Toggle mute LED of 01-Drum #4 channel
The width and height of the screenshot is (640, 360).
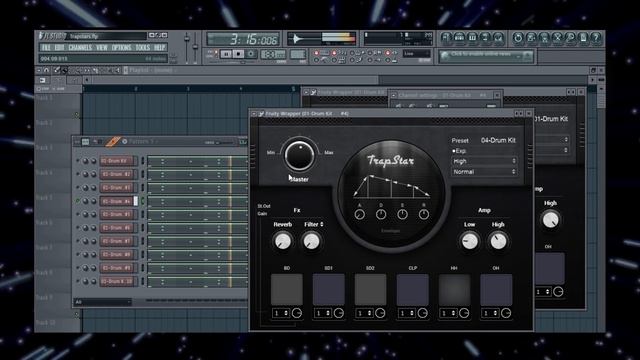point(78,201)
